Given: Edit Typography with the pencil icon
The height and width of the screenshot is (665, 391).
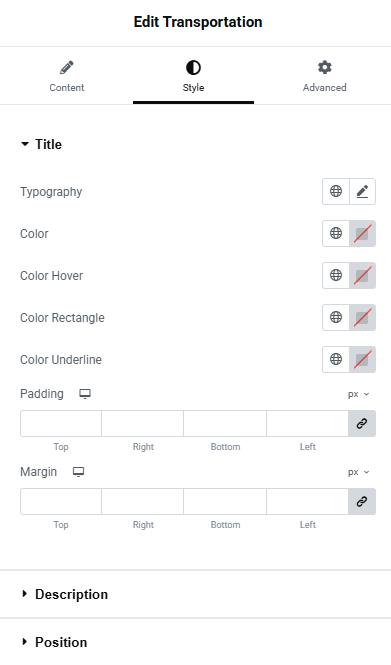Looking at the screenshot, I should click(x=363, y=191).
